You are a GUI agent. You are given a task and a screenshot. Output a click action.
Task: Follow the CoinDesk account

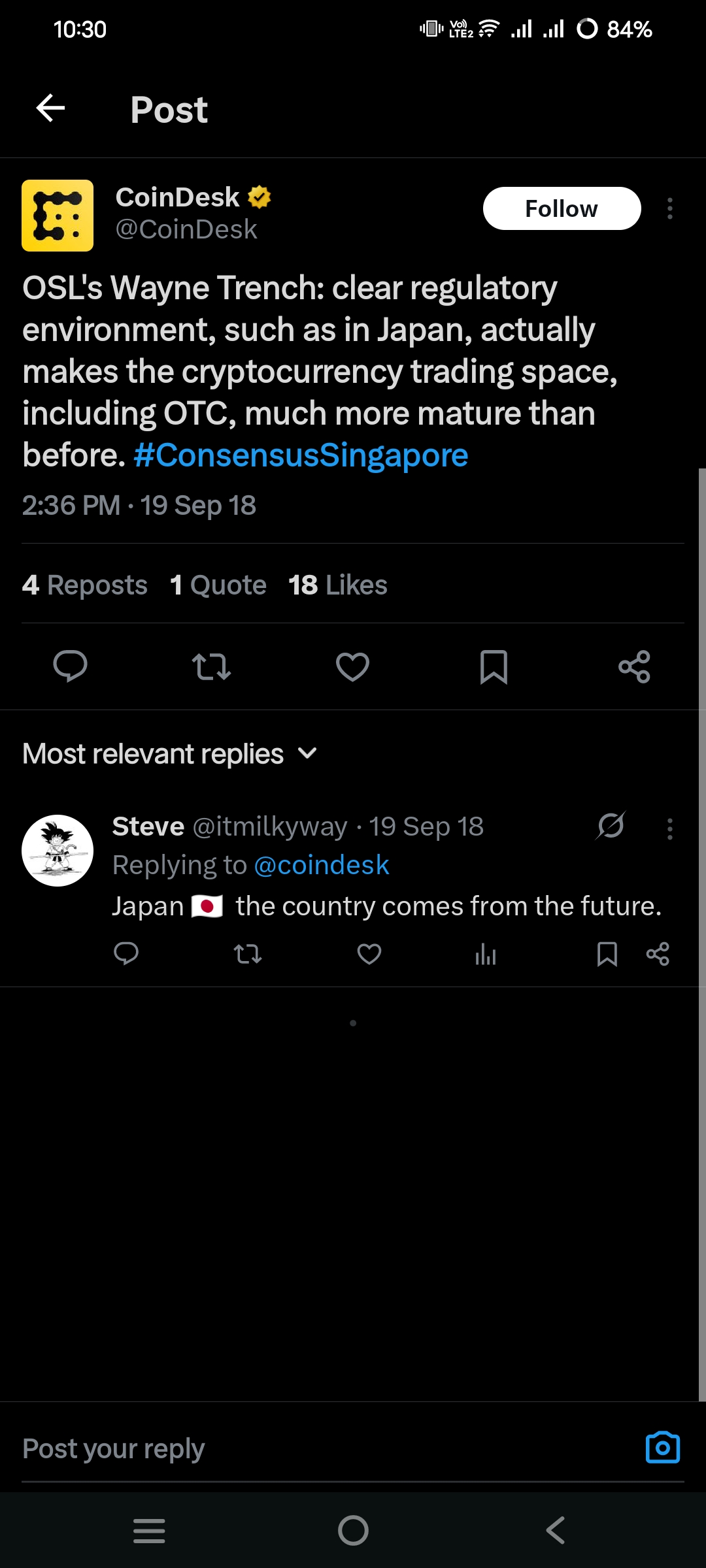(562, 208)
